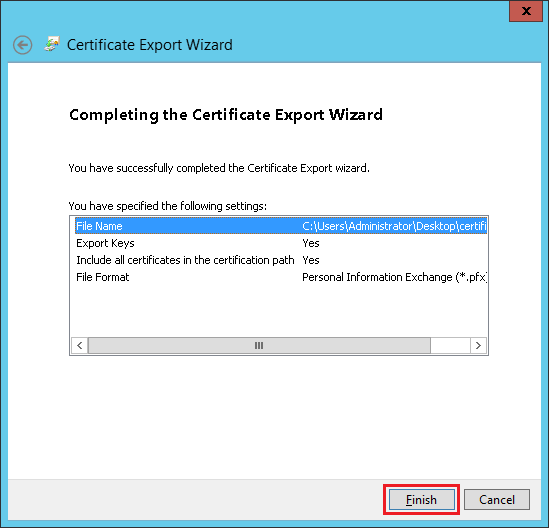Click the C:\Users\Administrator\Desktop file path value
The width and height of the screenshot is (549, 528).
pyautogui.click(x=394, y=226)
